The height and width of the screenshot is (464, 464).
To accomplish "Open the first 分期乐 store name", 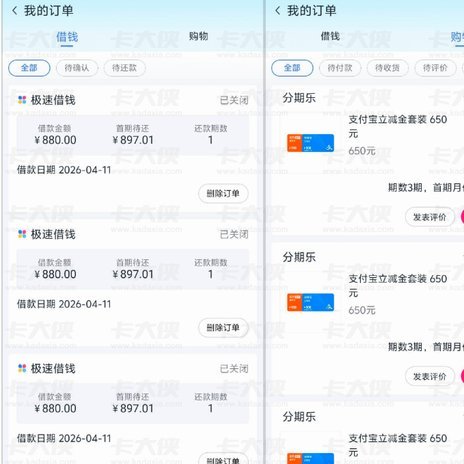I will [299, 98].
